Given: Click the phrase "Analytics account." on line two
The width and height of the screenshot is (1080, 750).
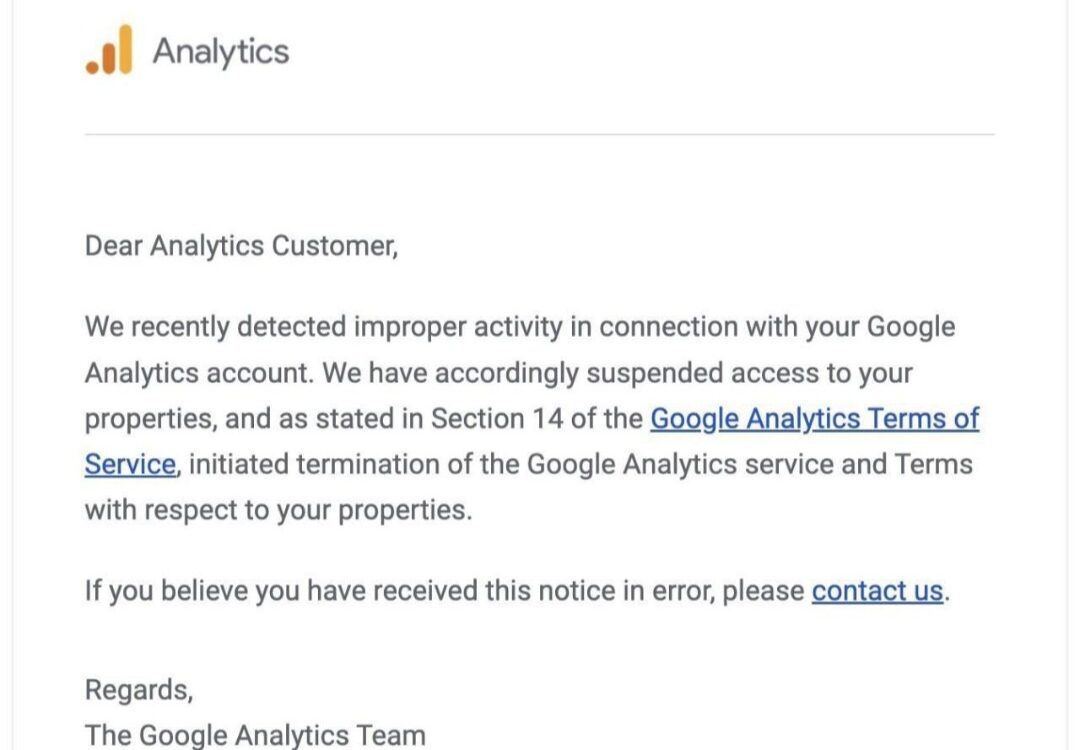Looking at the screenshot, I should point(199,373).
